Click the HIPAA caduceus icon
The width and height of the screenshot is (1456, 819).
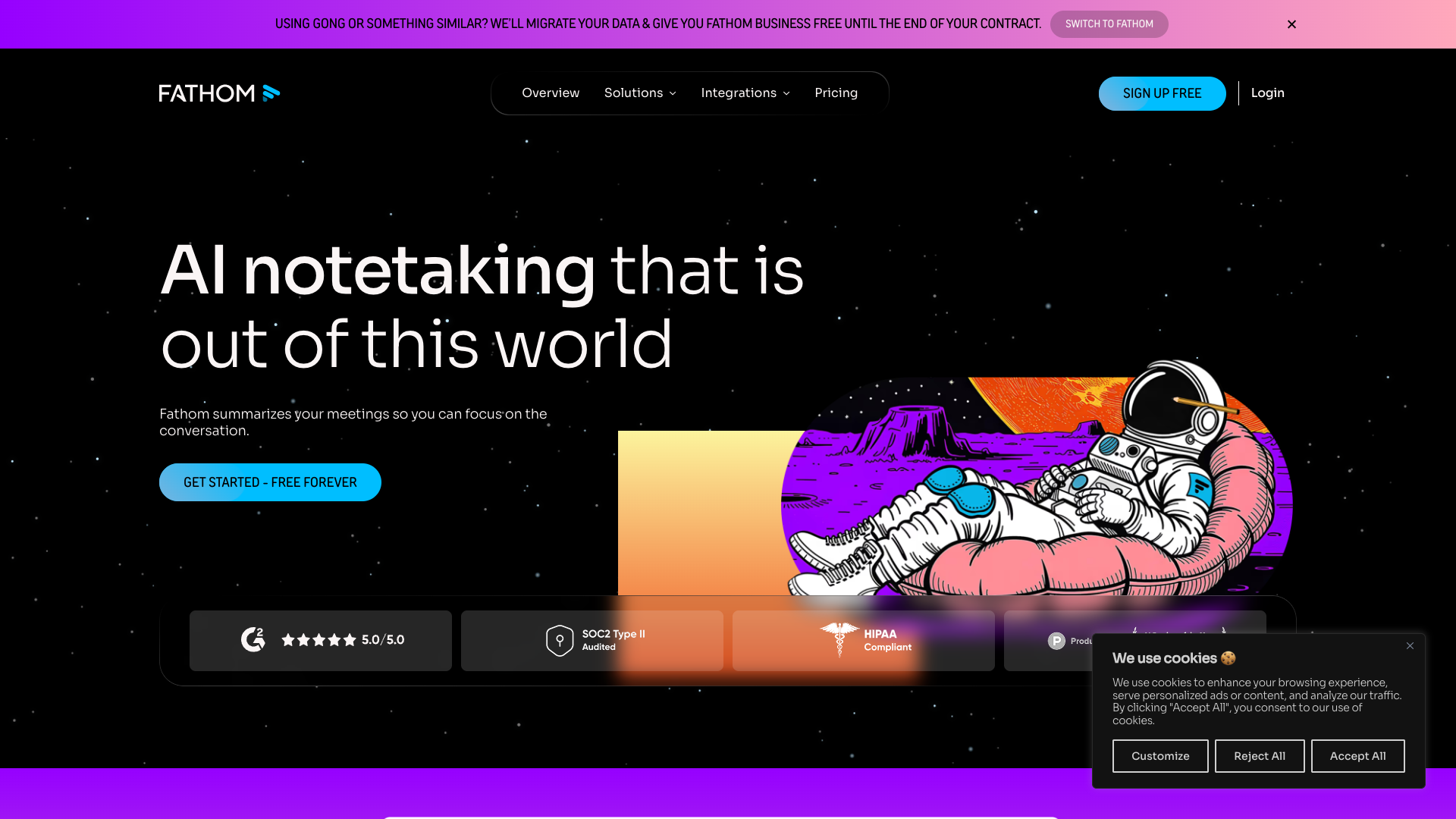(x=839, y=639)
